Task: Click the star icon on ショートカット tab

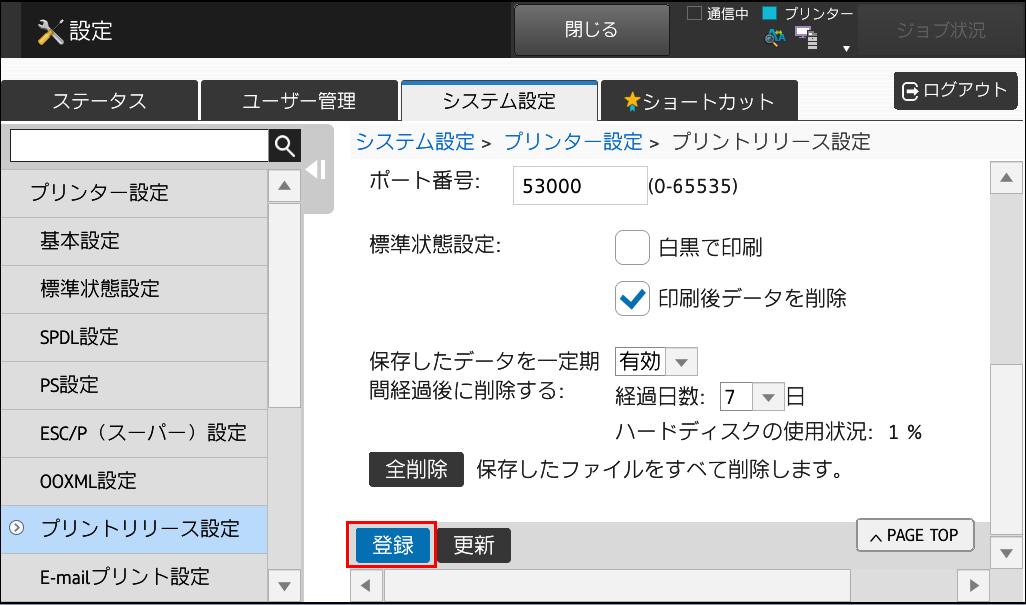Action: tap(632, 101)
